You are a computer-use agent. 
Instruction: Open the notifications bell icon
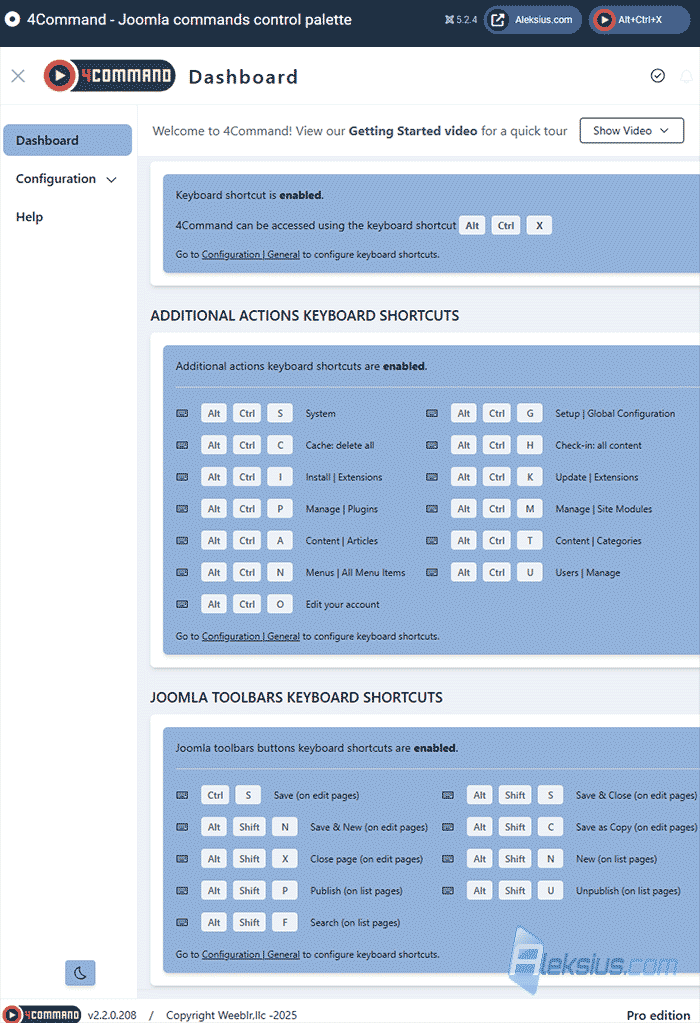tap(686, 76)
